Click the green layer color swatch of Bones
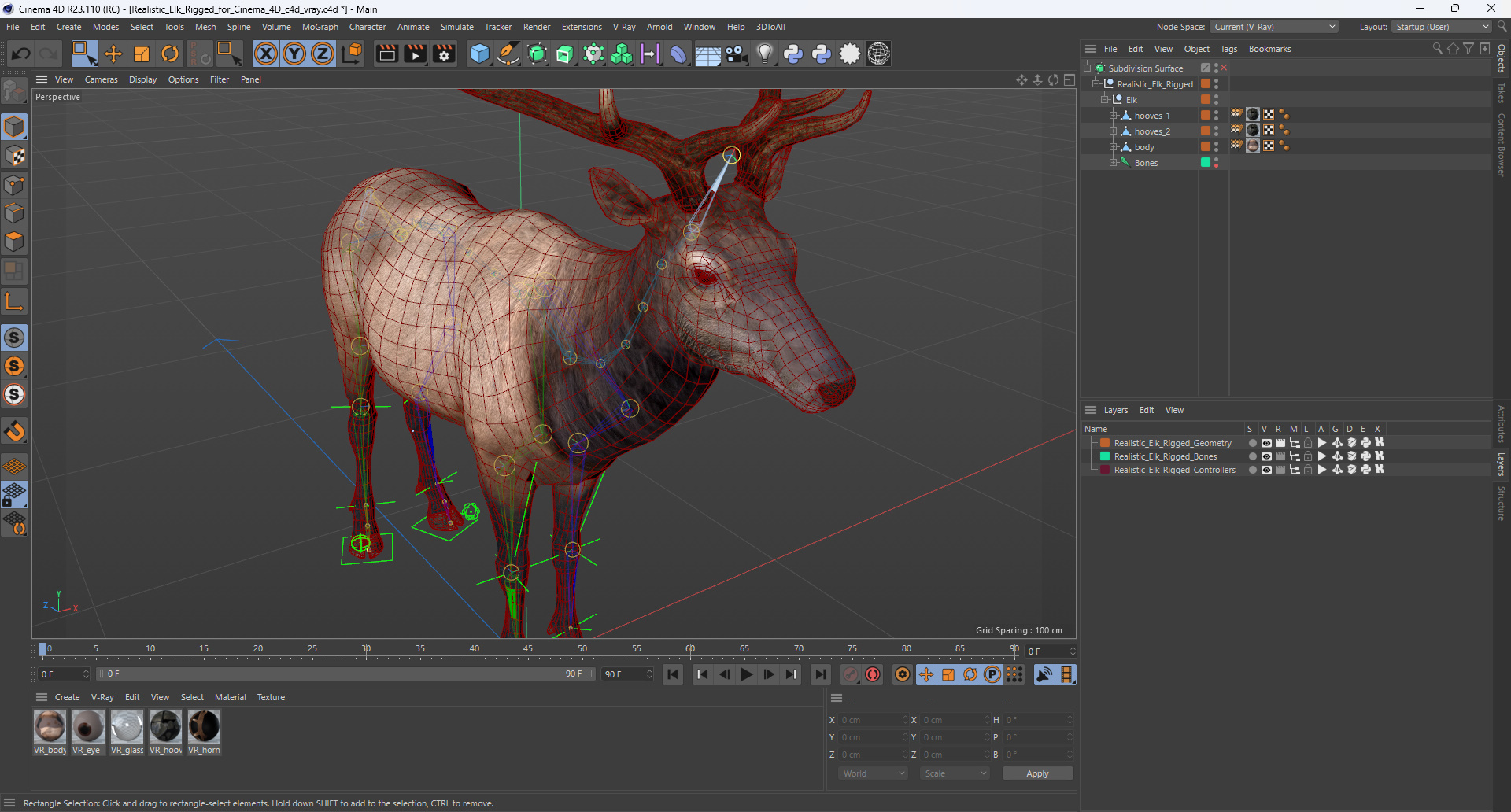Screen dimensions: 1511x812 pos(1105,456)
